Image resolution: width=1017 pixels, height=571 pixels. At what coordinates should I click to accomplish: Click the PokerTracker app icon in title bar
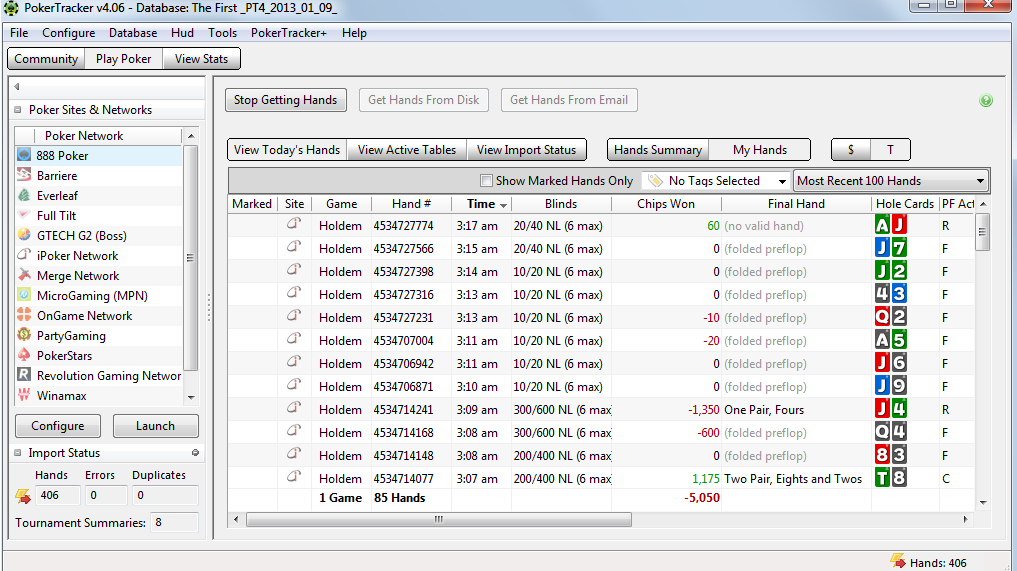(x=11, y=8)
